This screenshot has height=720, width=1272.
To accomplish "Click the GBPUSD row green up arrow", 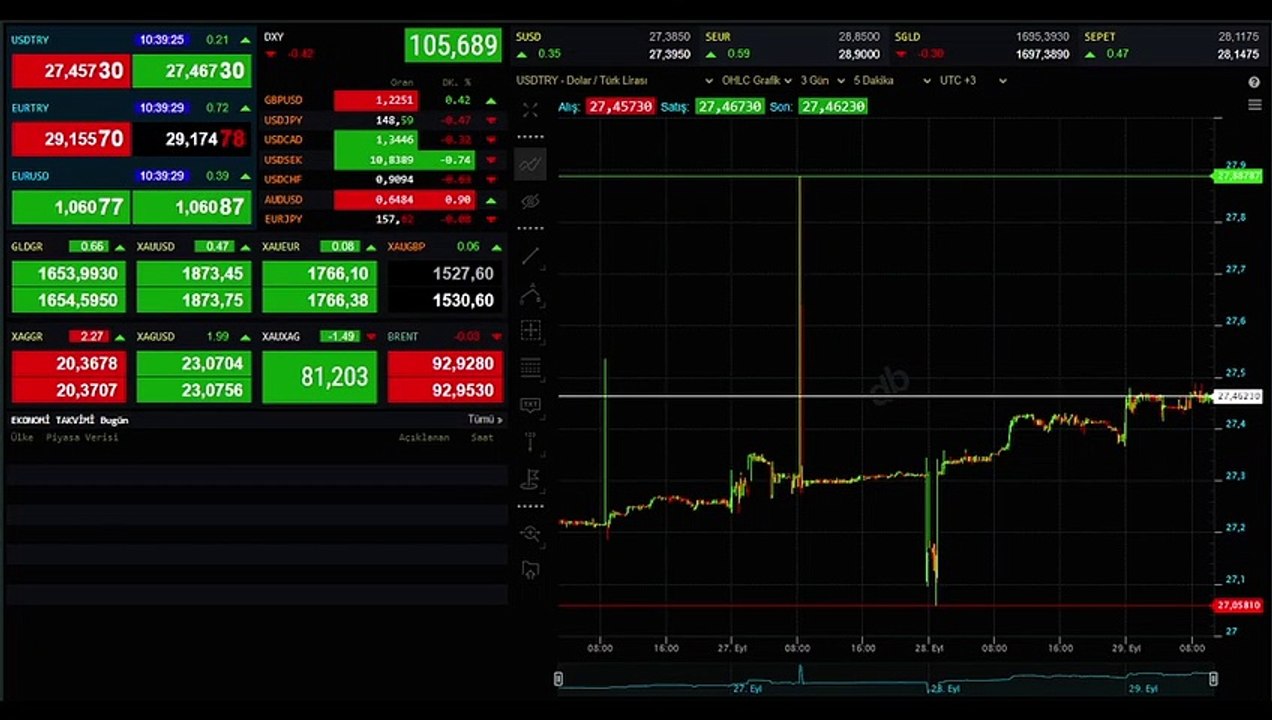I will pos(491,100).
